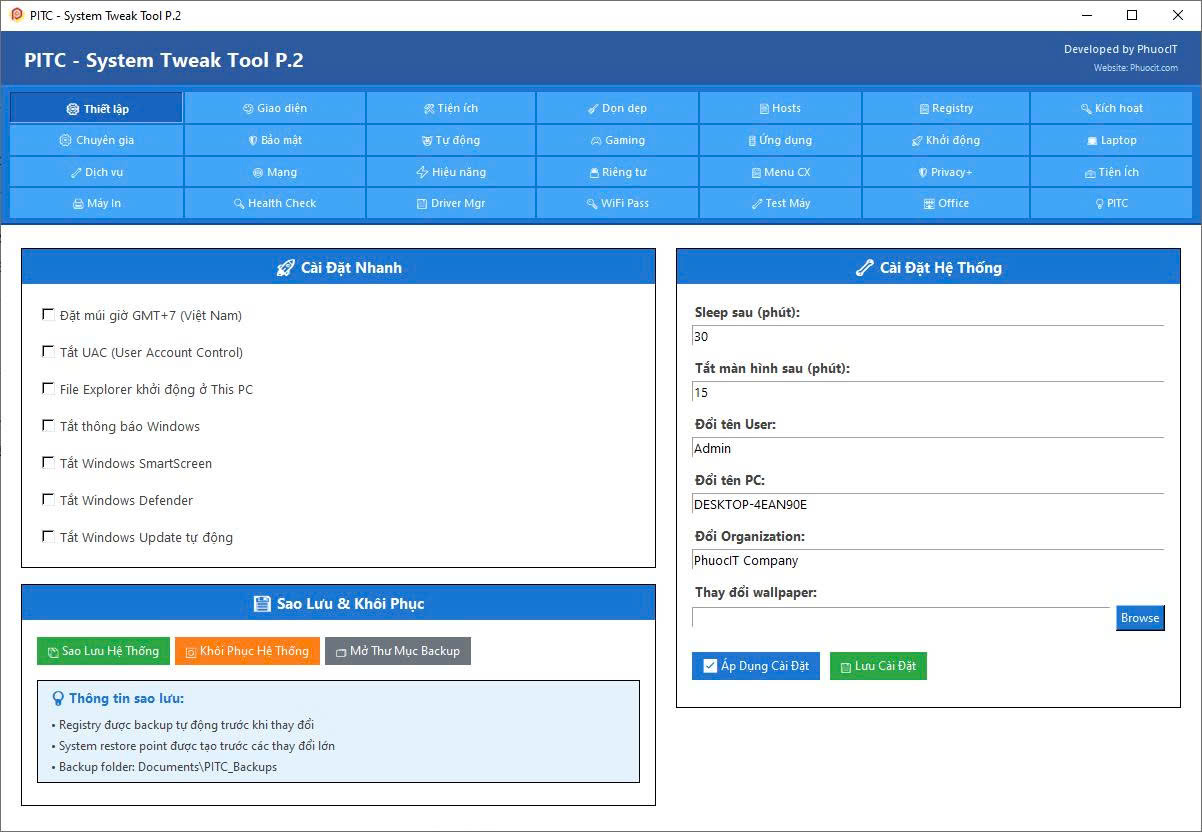The image size is (1202, 832).
Task: Switch to the Registry tab
Action: (945, 108)
